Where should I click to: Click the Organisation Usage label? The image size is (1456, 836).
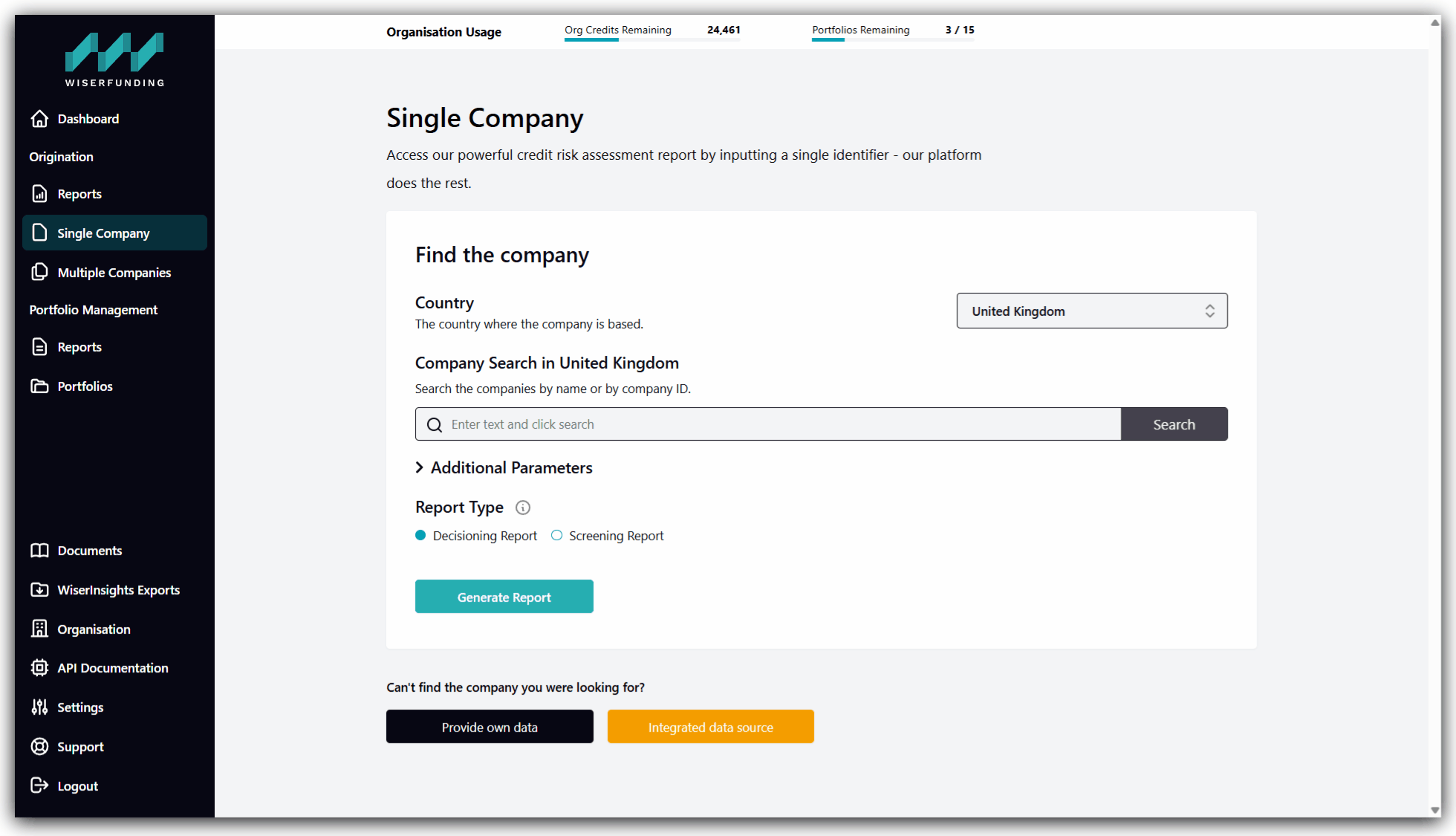pyautogui.click(x=444, y=32)
